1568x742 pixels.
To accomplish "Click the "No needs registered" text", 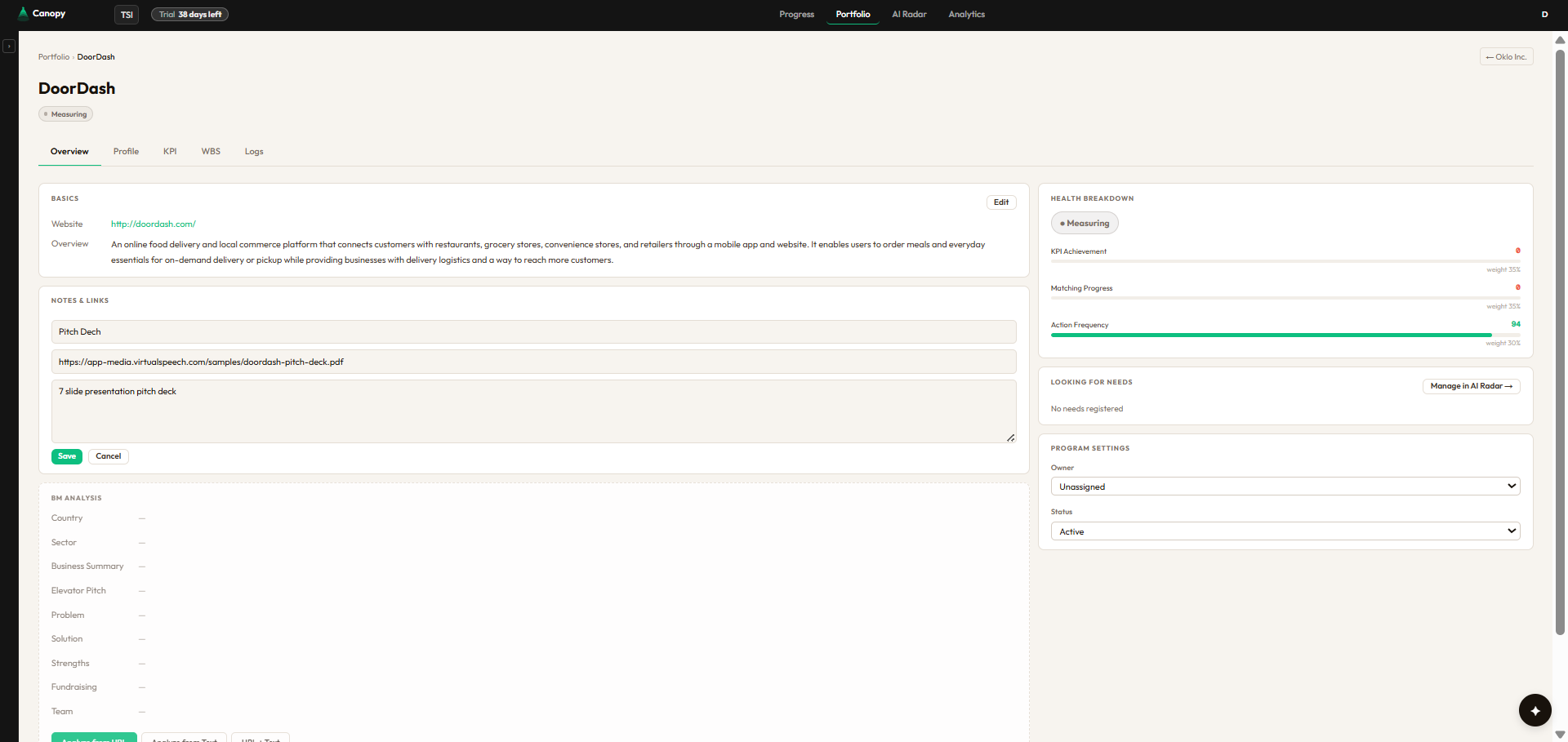I will tap(1087, 409).
